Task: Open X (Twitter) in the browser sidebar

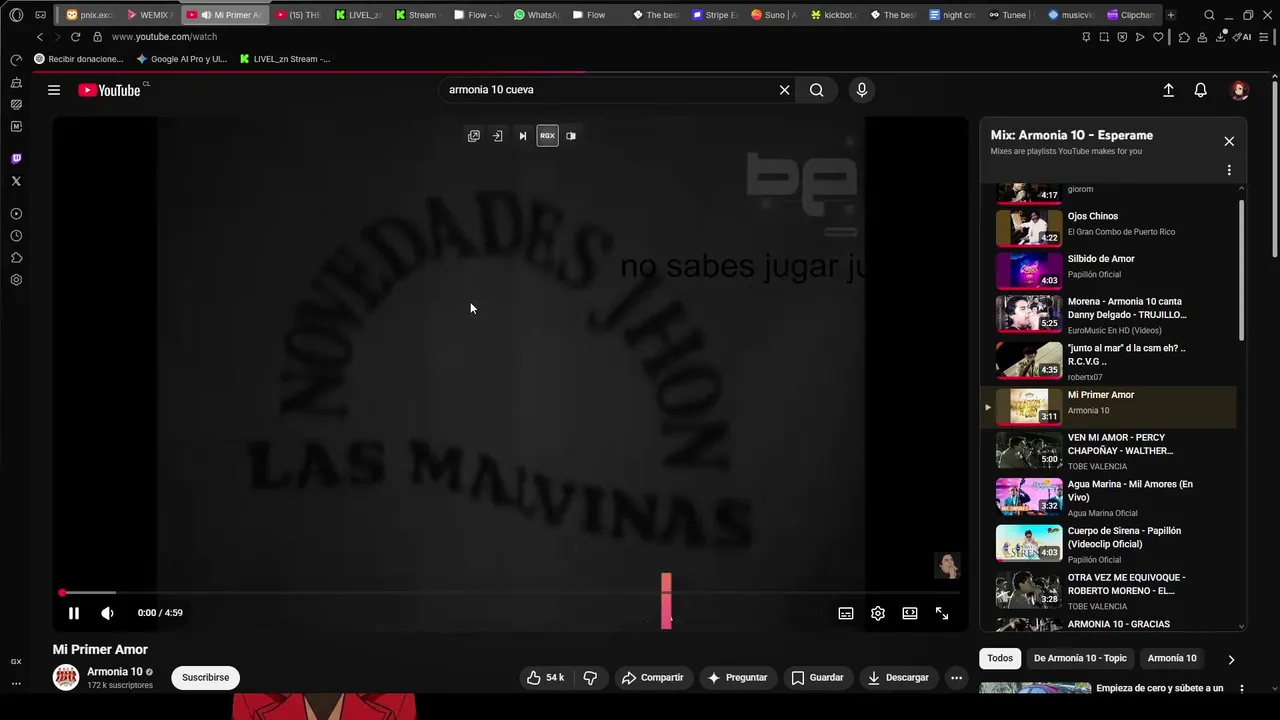Action: pyautogui.click(x=16, y=181)
